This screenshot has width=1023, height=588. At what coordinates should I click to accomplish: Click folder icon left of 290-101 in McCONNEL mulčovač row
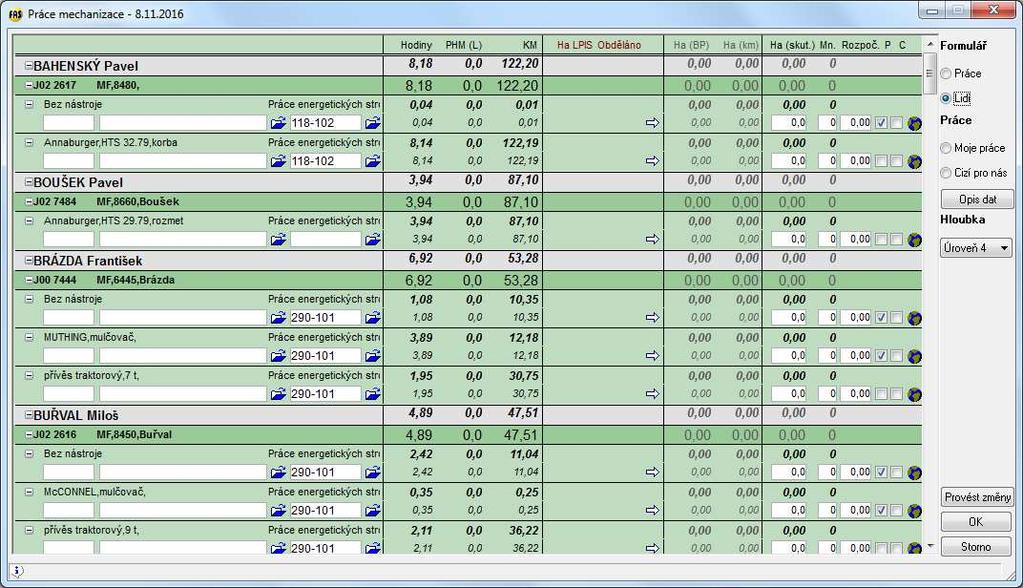278,510
